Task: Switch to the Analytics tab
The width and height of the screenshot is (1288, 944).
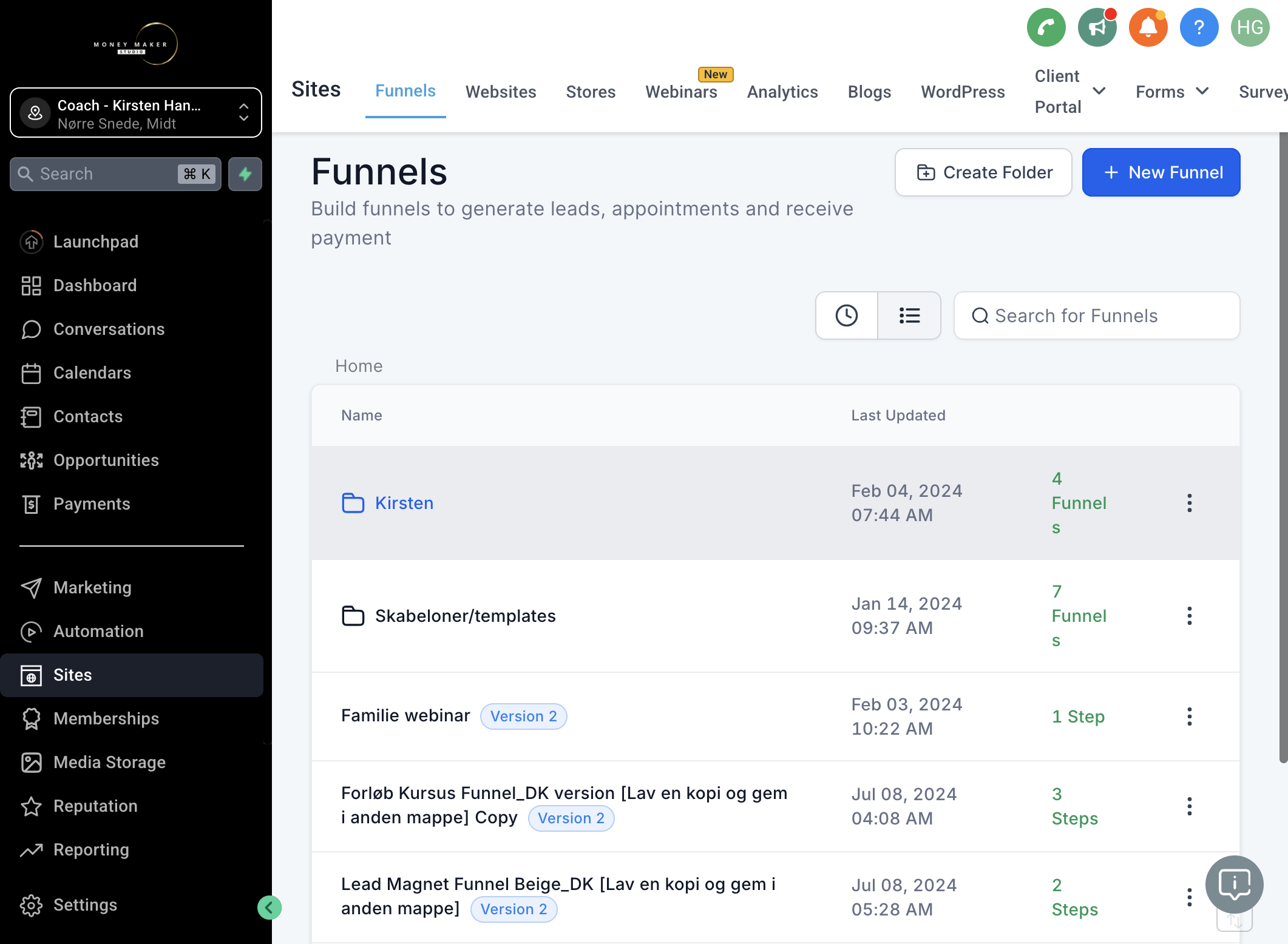Action: [782, 92]
